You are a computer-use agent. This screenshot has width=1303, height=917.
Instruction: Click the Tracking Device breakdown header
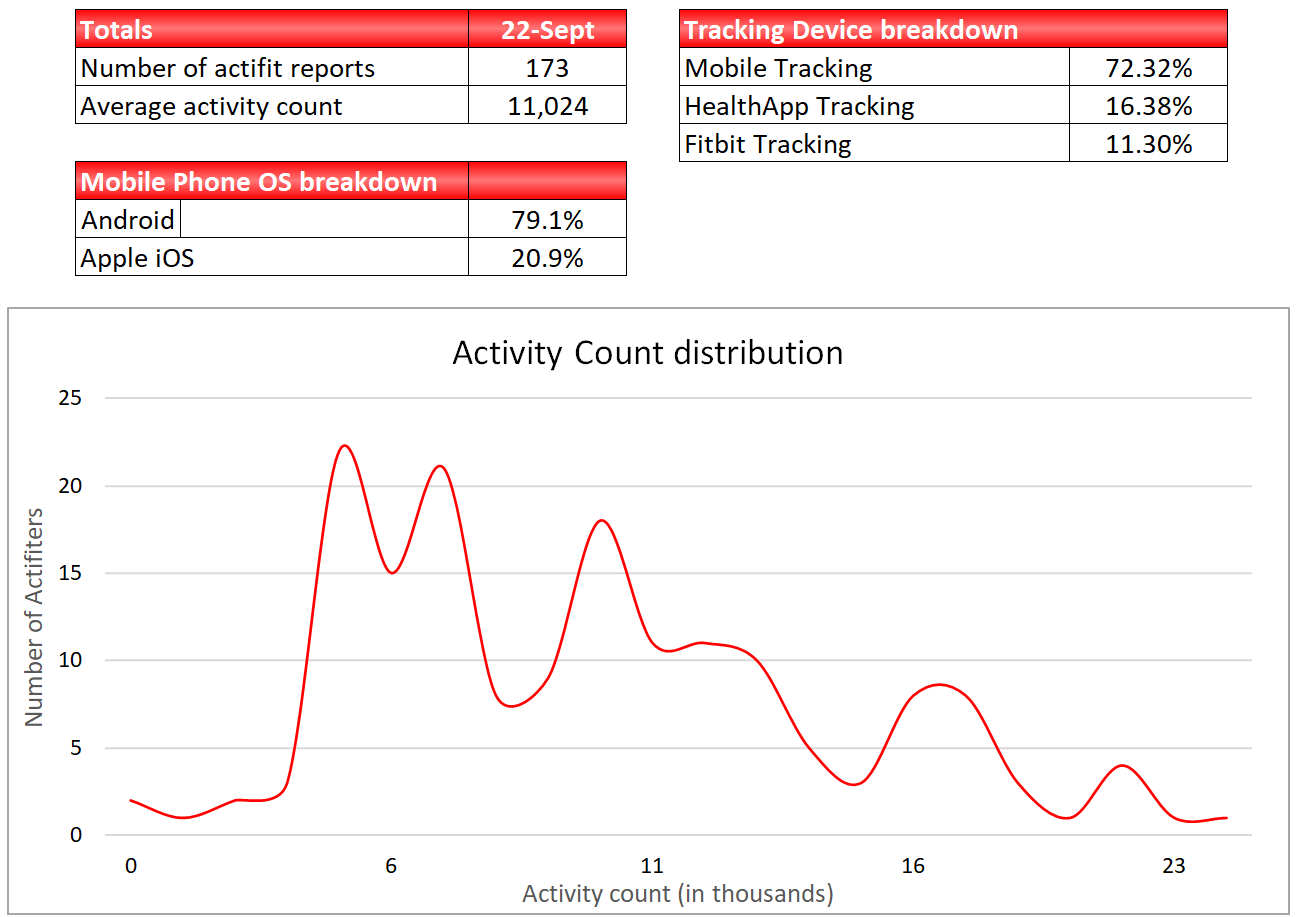(953, 29)
